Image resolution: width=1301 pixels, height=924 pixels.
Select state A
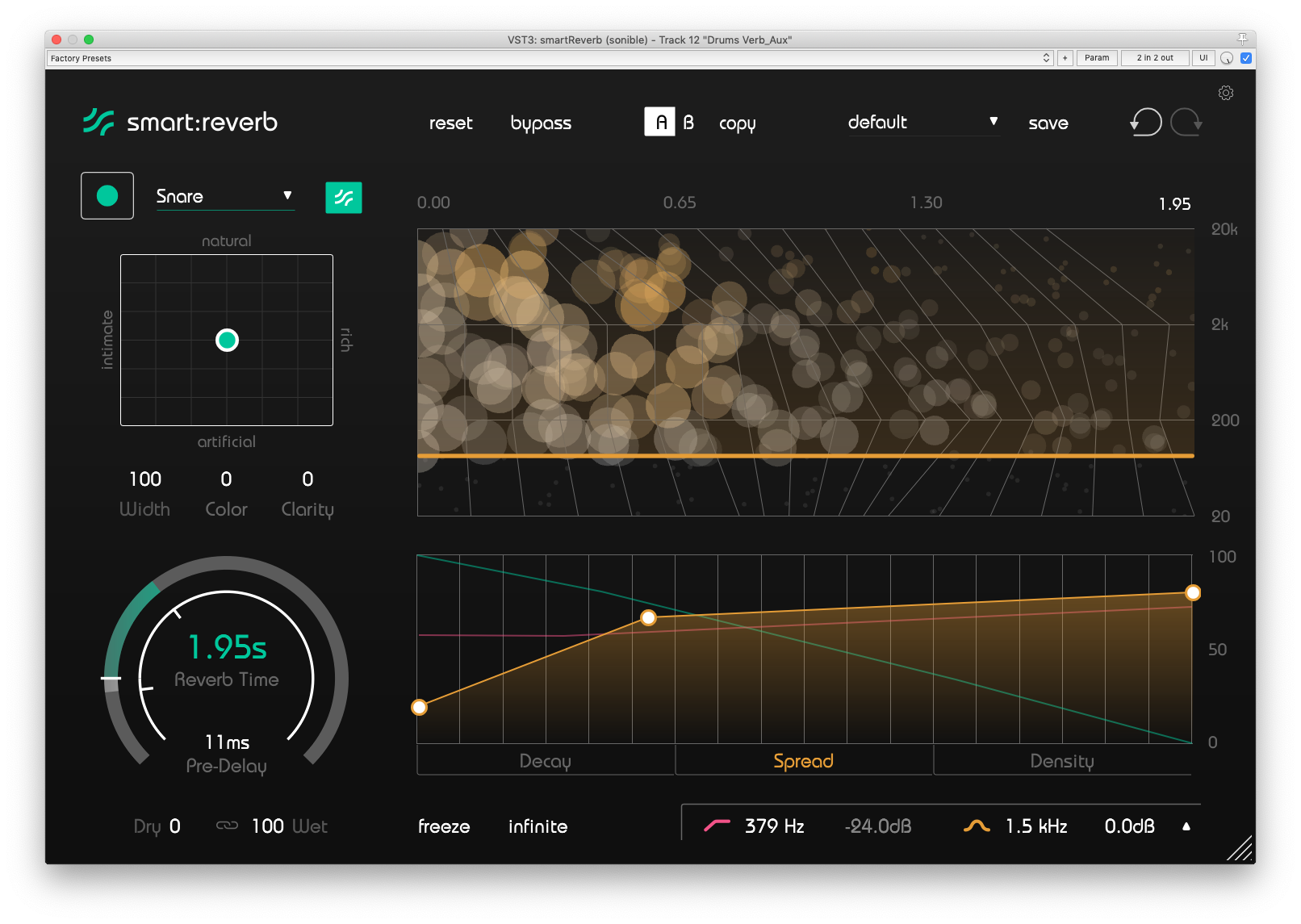click(x=659, y=122)
